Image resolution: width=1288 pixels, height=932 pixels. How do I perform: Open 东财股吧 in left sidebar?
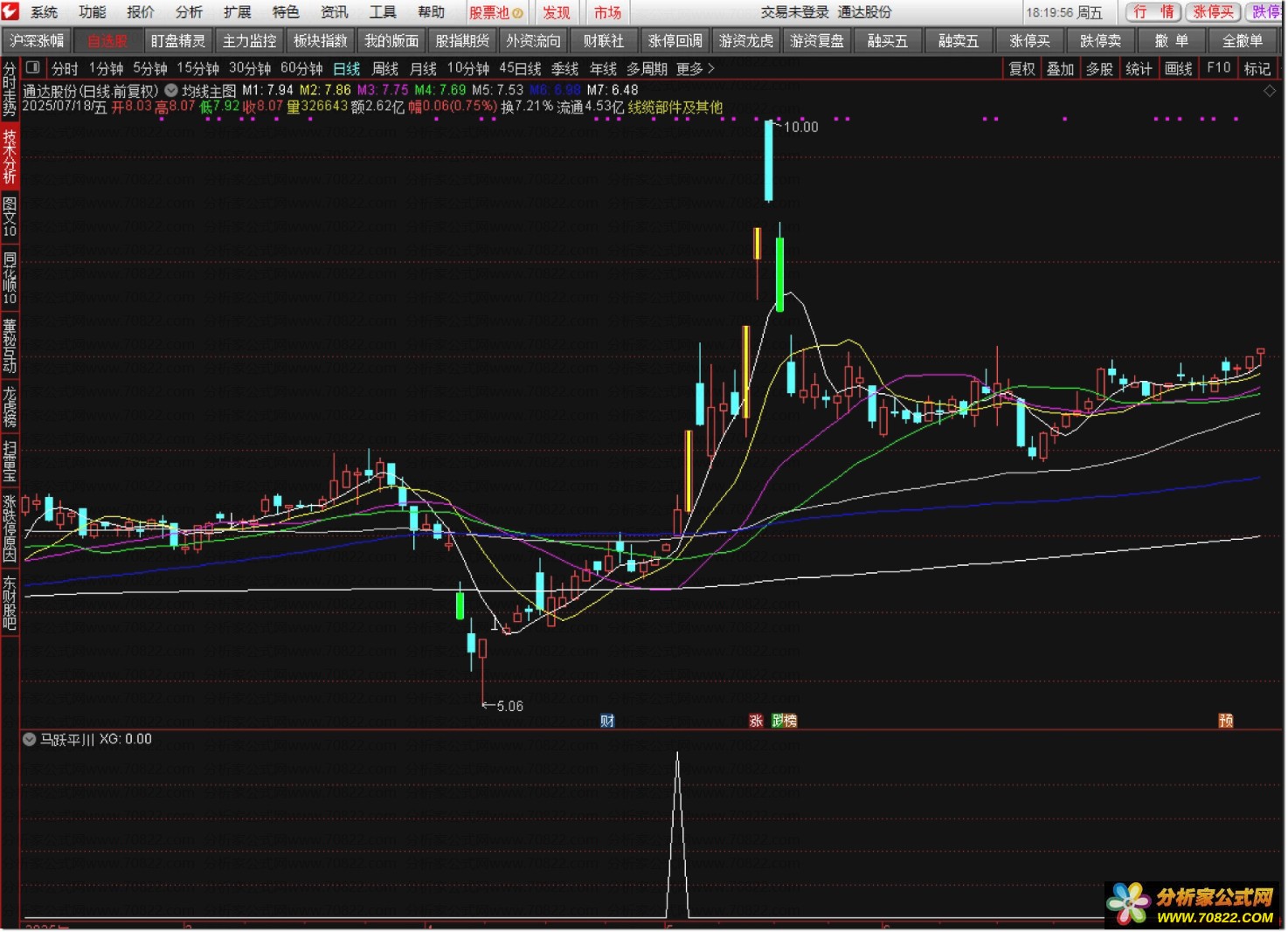pyautogui.click(x=10, y=603)
